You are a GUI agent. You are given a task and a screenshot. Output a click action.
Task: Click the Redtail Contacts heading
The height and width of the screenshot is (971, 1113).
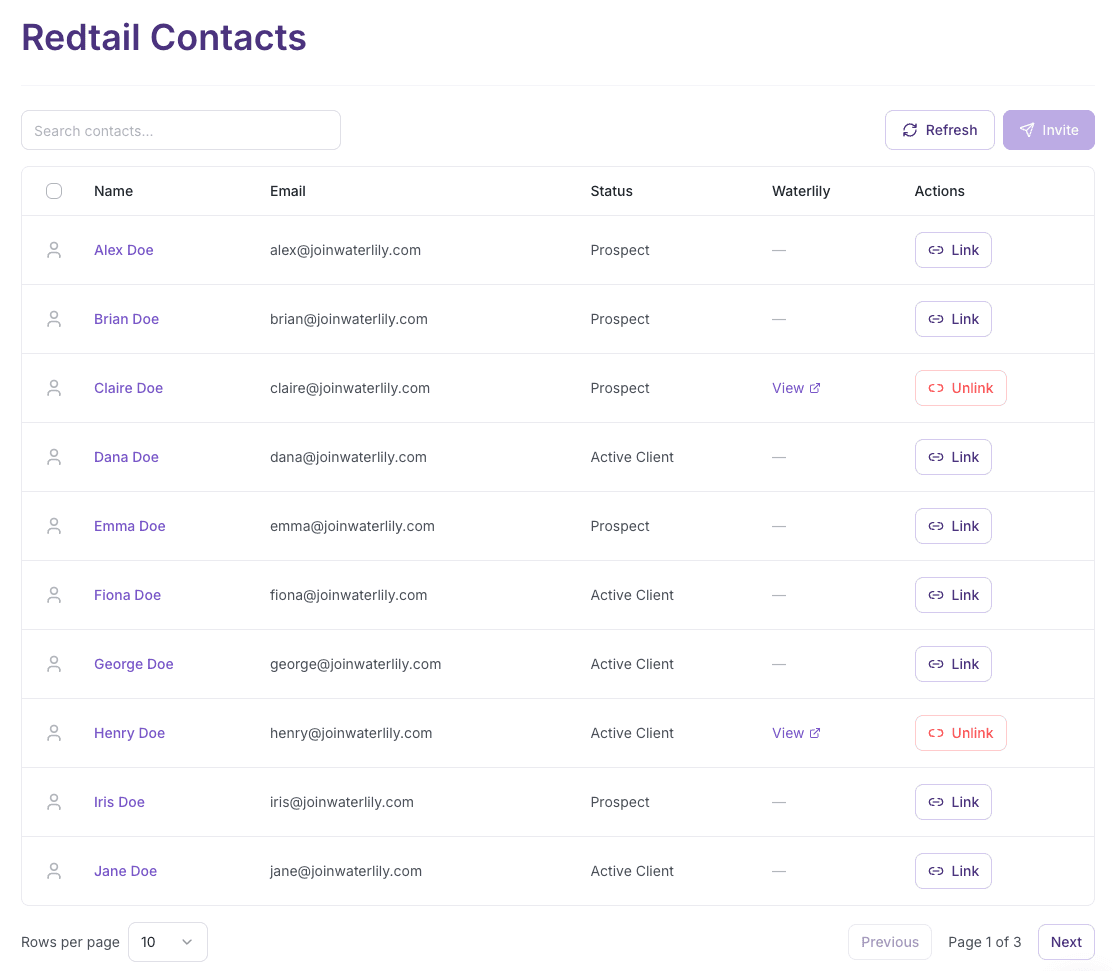click(x=164, y=37)
